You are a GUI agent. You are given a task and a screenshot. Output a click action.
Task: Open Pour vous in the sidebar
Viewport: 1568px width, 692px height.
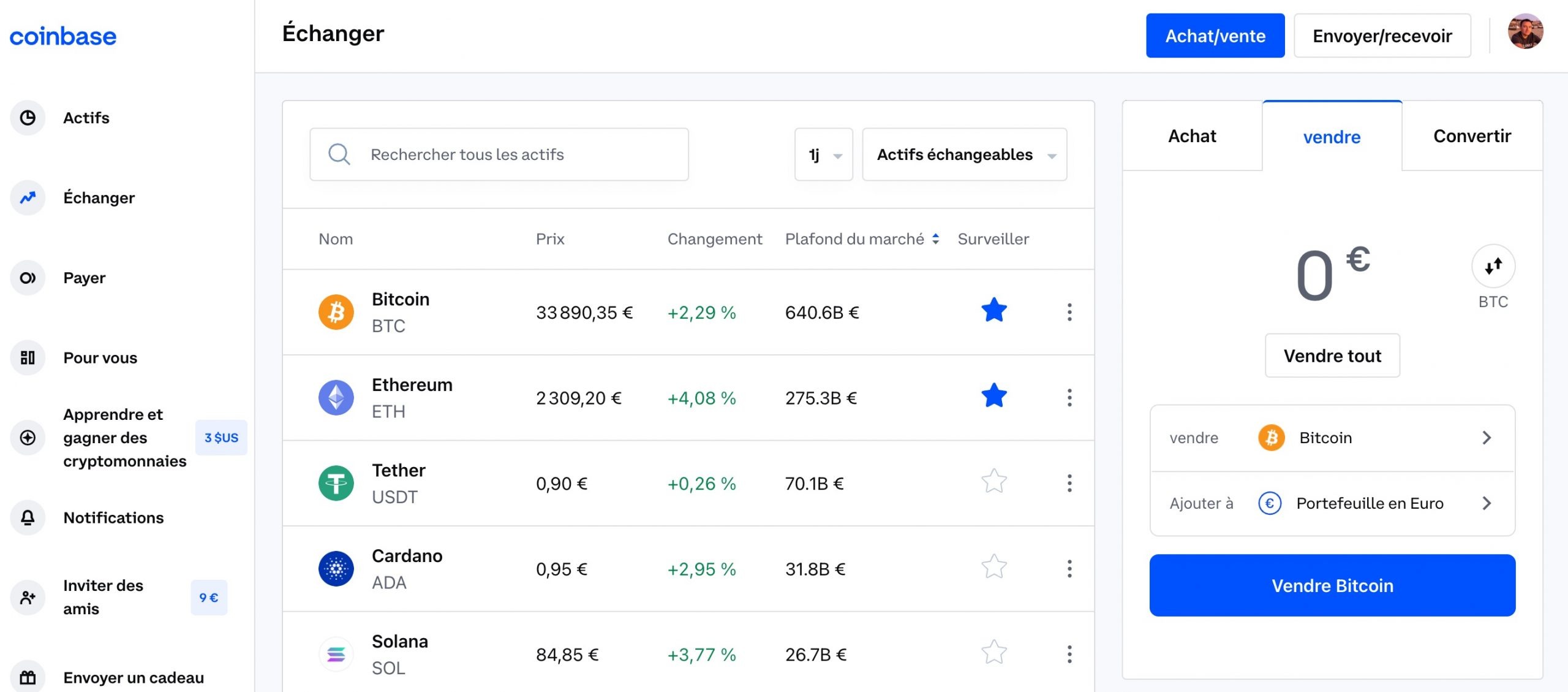click(100, 358)
